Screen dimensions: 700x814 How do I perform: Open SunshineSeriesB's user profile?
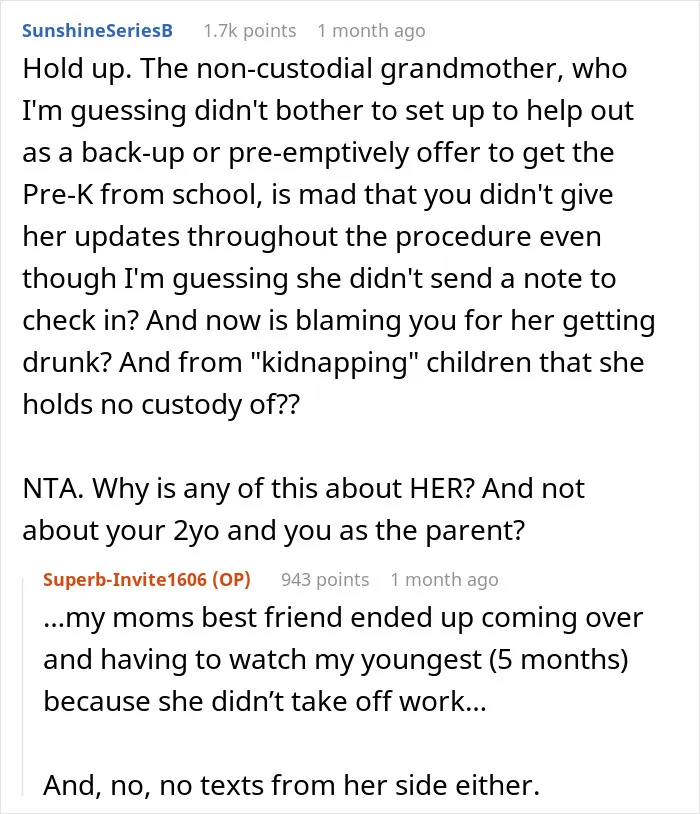click(x=97, y=31)
